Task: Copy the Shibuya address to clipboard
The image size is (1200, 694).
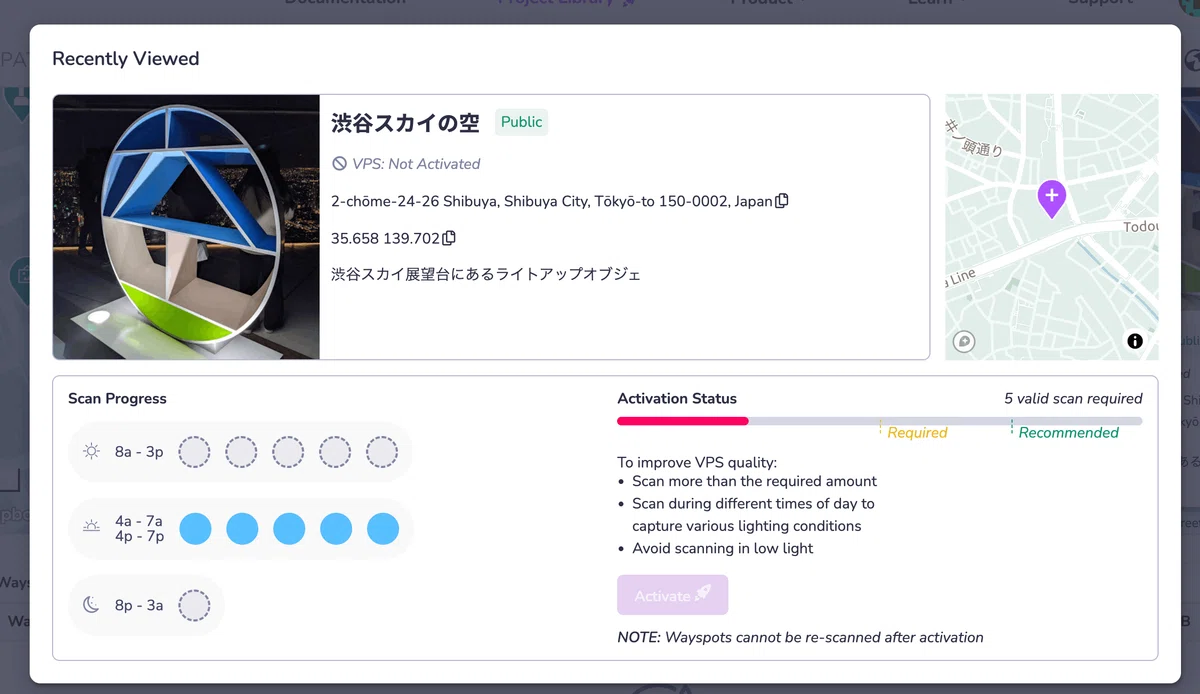Action: [x=782, y=201]
